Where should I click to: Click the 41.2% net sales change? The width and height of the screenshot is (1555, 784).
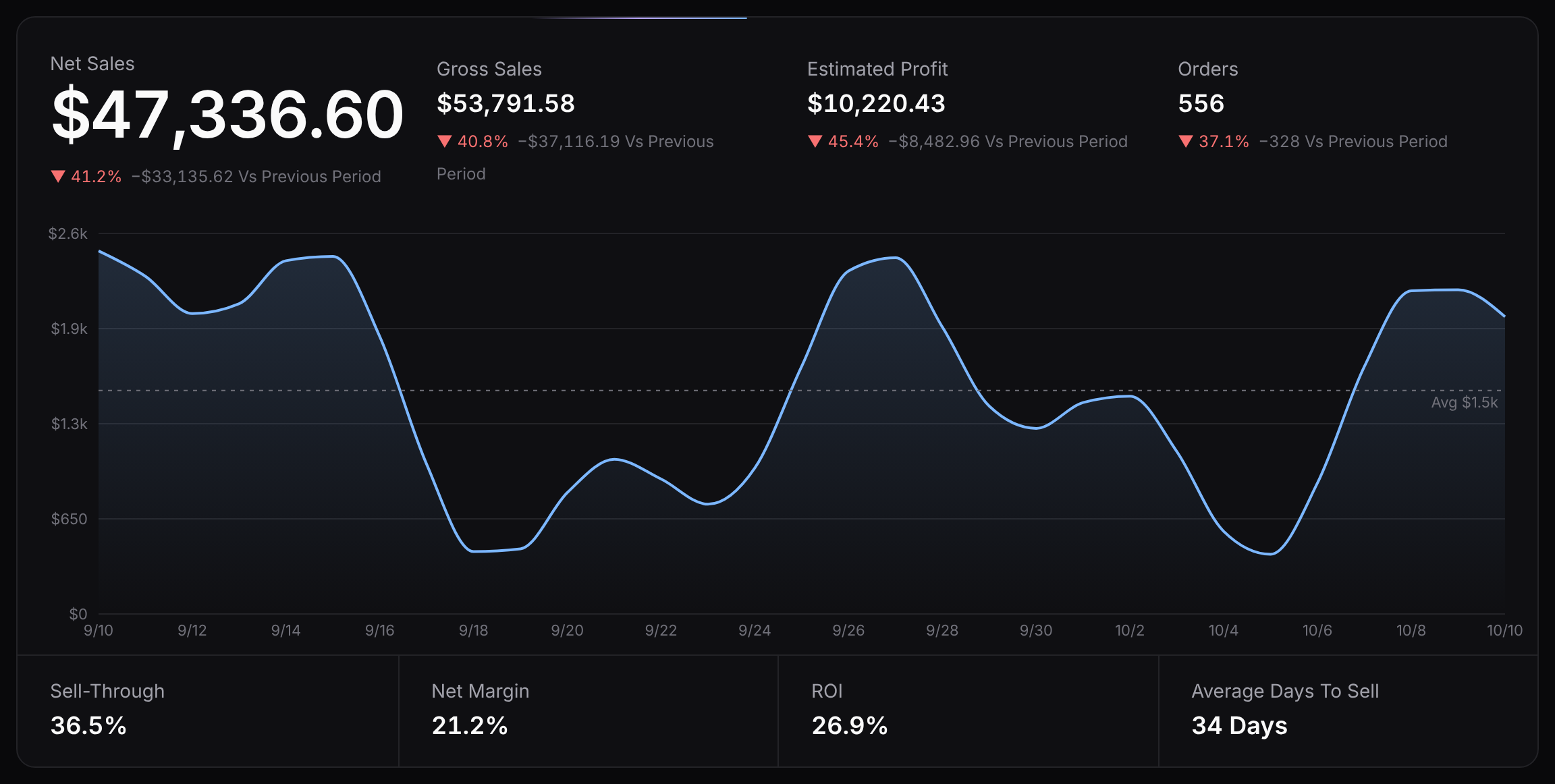[96, 177]
